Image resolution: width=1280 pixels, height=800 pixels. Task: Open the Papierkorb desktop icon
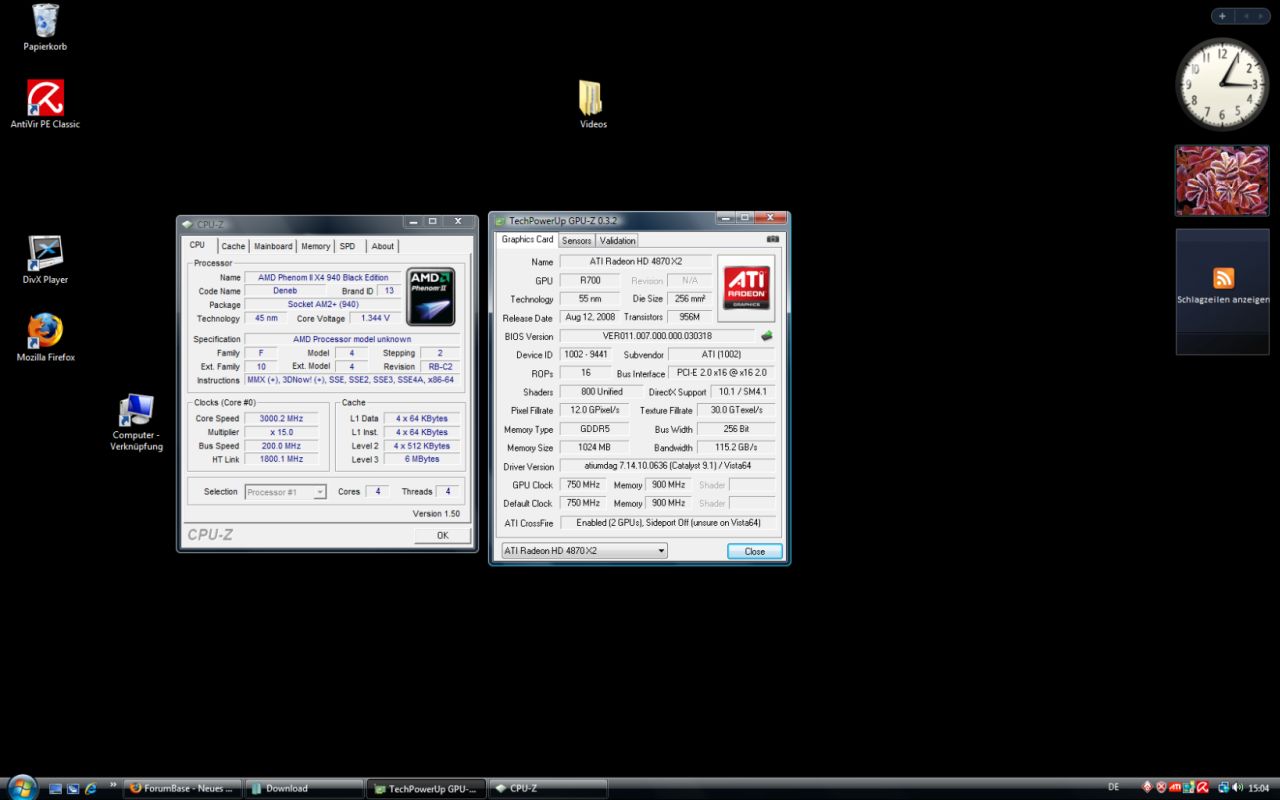click(x=45, y=27)
